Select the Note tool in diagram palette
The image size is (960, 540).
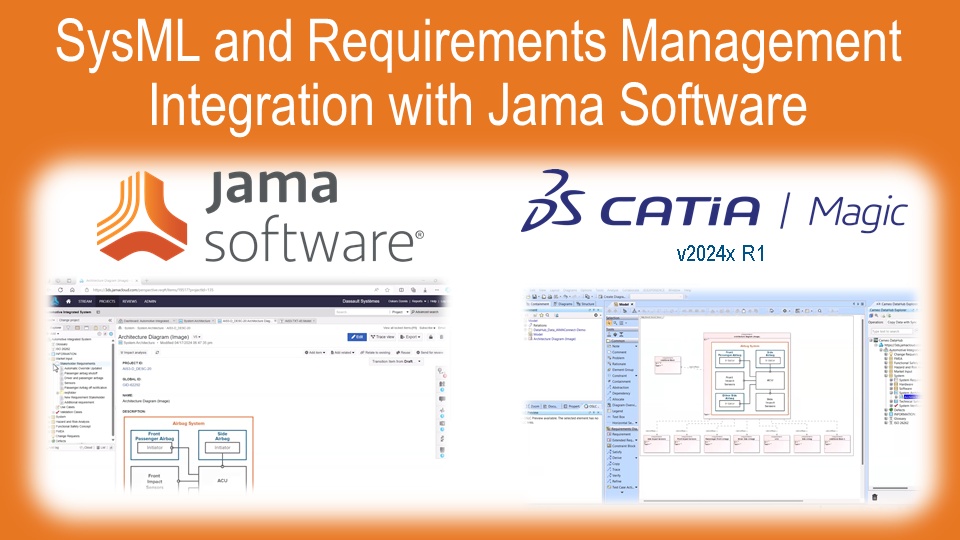pyautogui.click(x=615, y=347)
